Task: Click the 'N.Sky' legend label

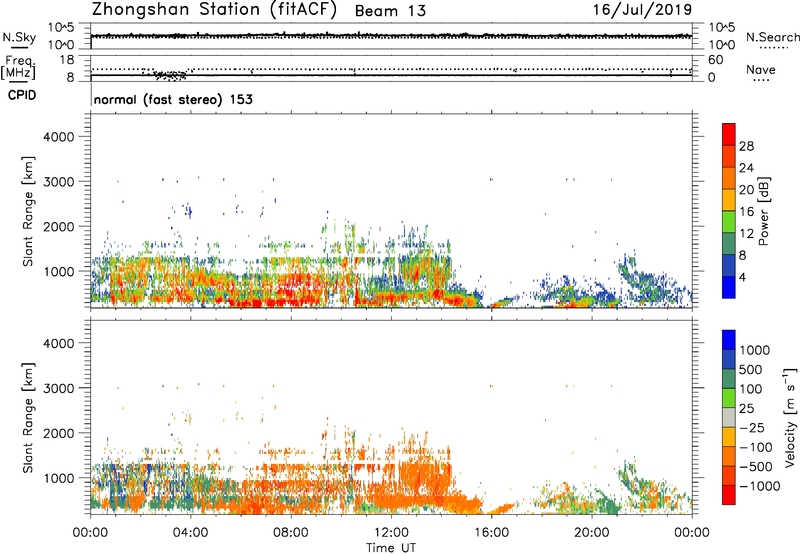Action: pyautogui.click(x=19, y=37)
